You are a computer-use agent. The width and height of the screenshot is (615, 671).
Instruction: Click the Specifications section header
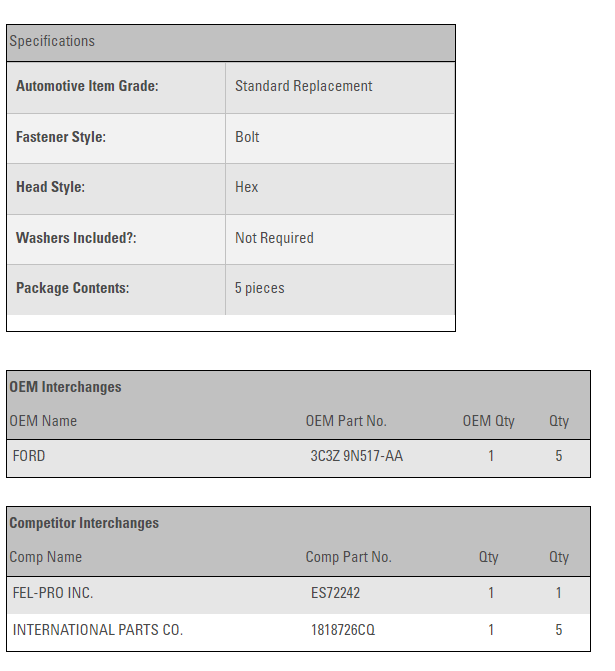(52, 41)
